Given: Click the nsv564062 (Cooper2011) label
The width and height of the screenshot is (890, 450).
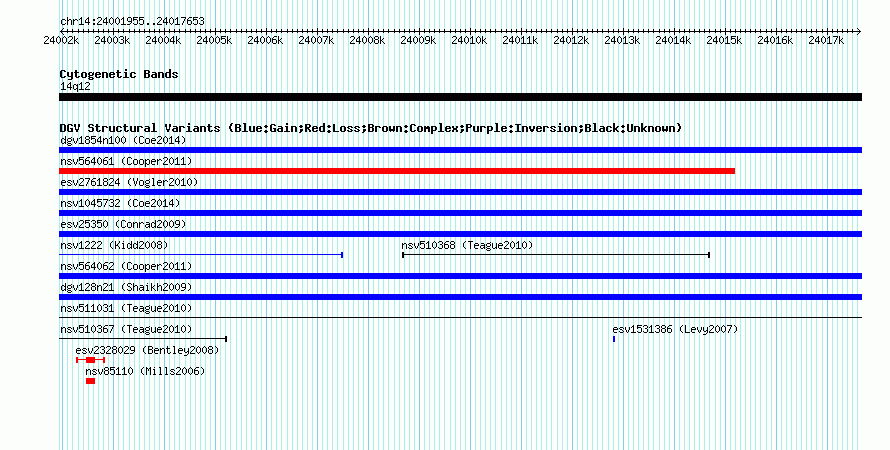Looking at the screenshot, I should [126, 266].
